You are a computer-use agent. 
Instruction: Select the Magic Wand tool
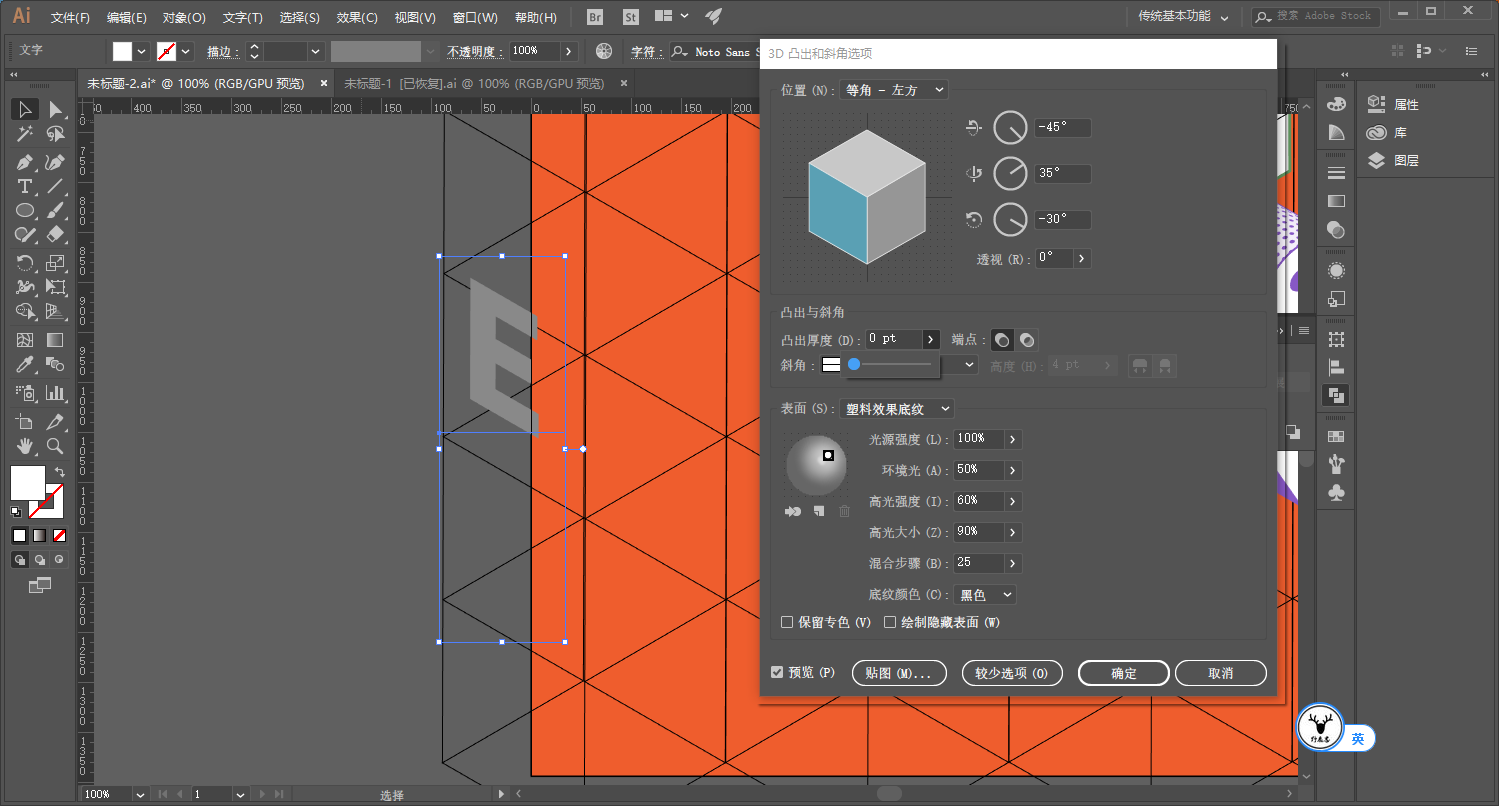[25, 134]
